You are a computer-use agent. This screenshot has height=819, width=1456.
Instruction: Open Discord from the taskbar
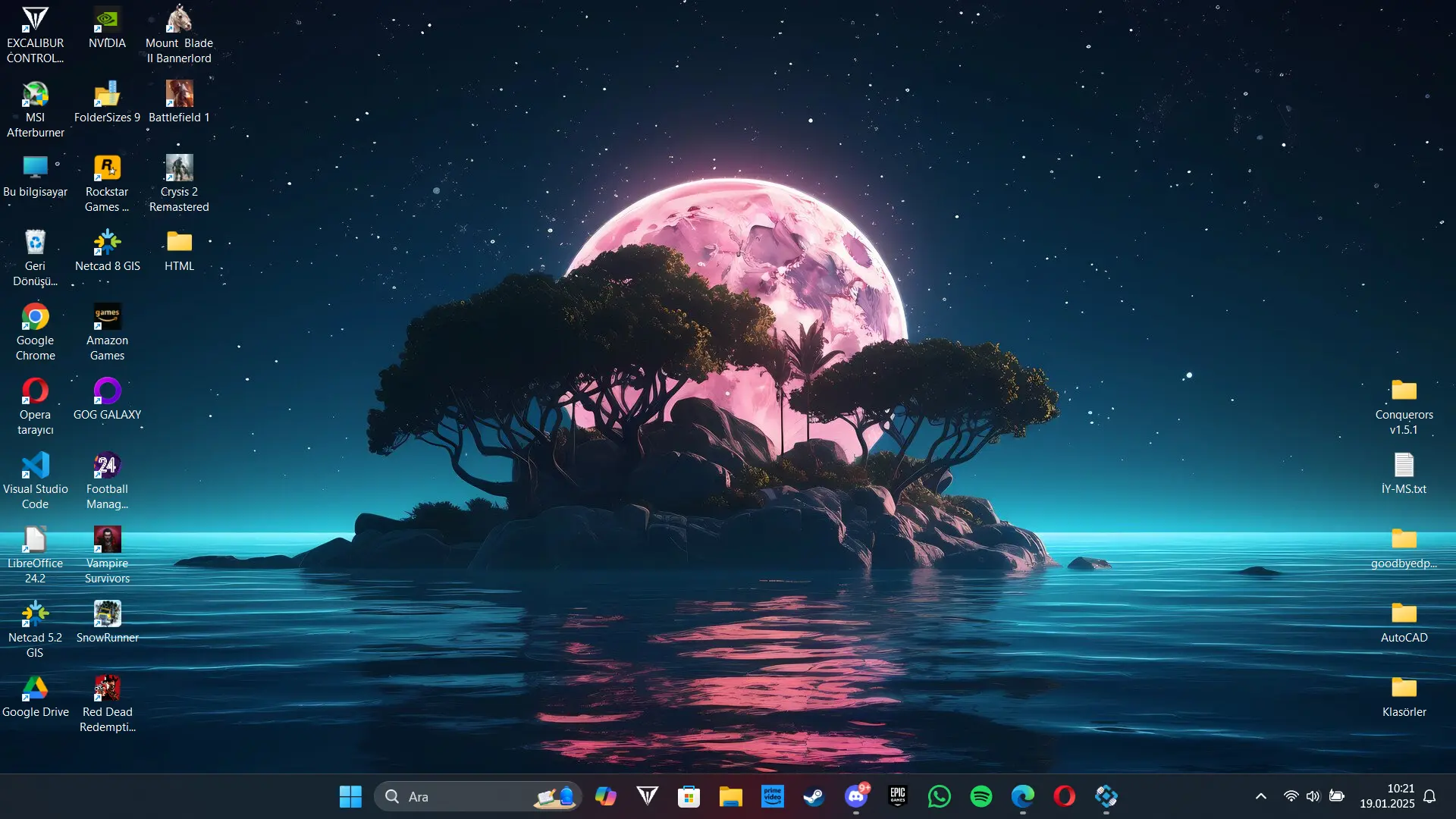point(856,796)
